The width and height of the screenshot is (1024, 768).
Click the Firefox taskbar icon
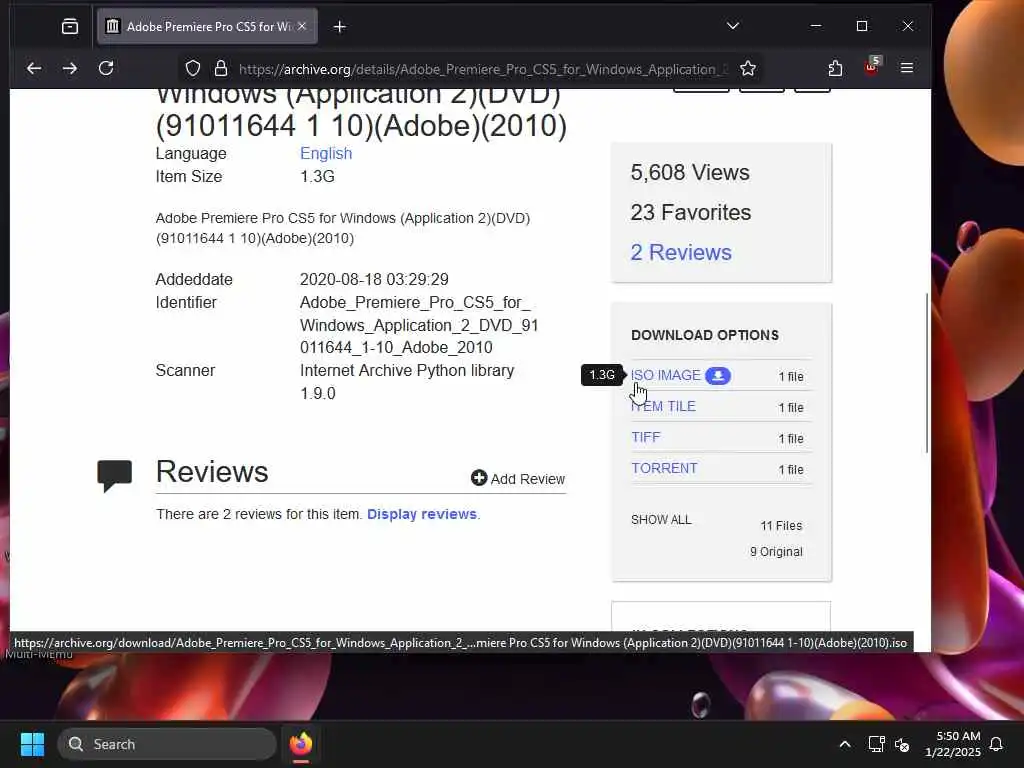[x=300, y=744]
